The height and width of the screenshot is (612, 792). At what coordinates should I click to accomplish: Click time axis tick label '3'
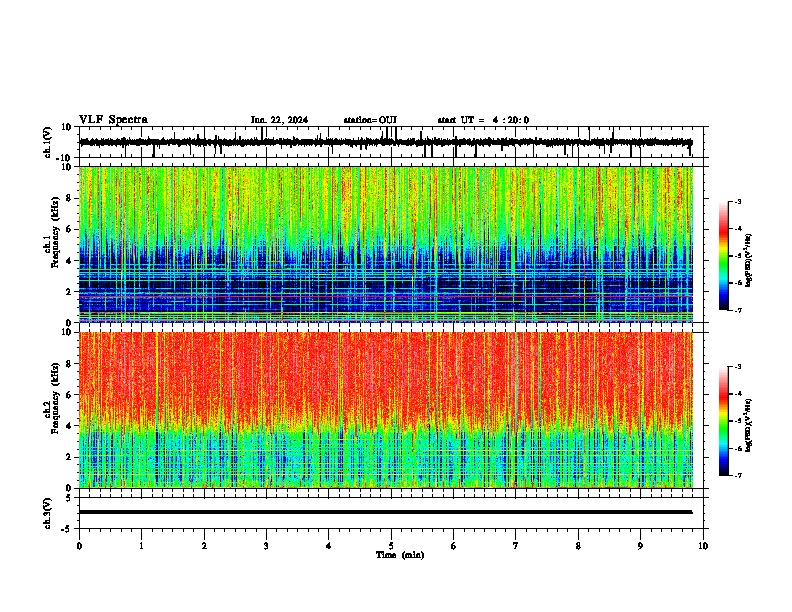coord(266,546)
